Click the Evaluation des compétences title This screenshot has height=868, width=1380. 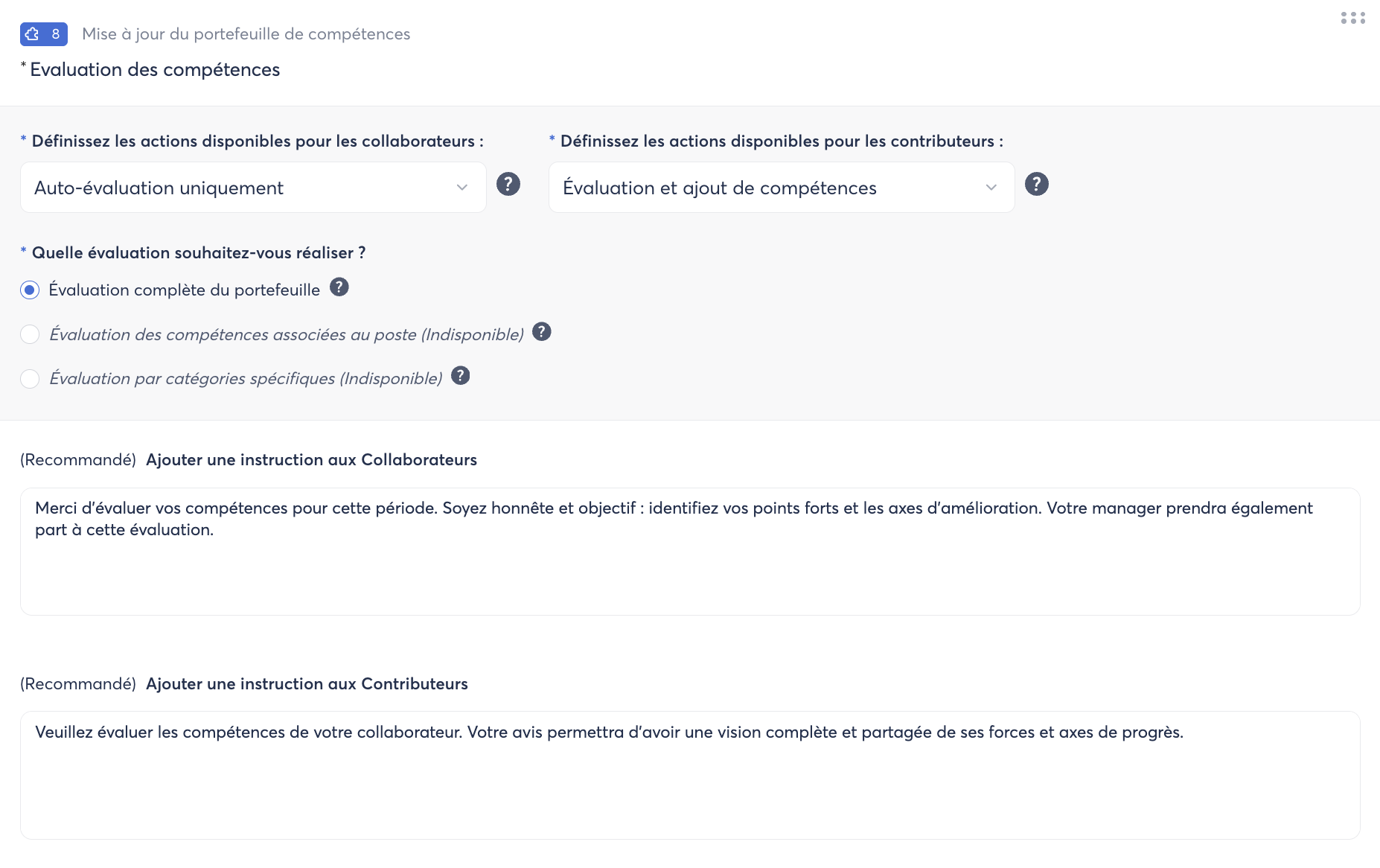coord(155,70)
